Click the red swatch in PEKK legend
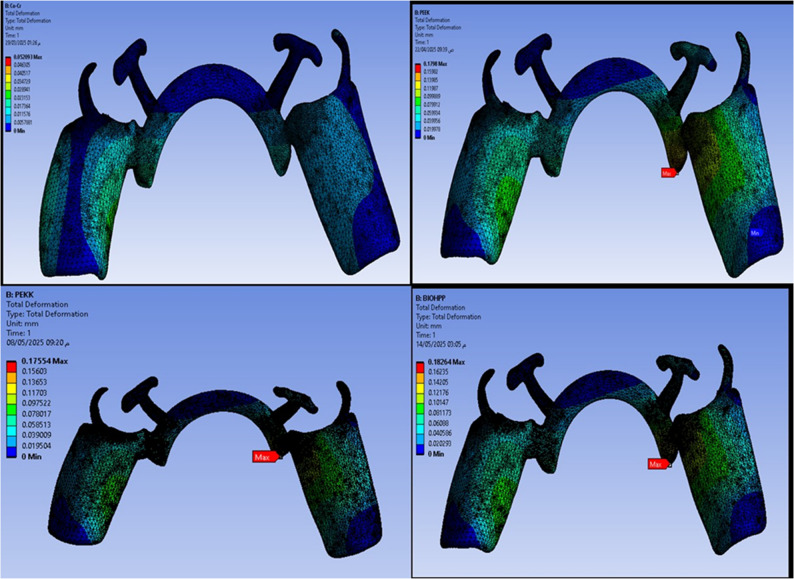 pos(11,367)
